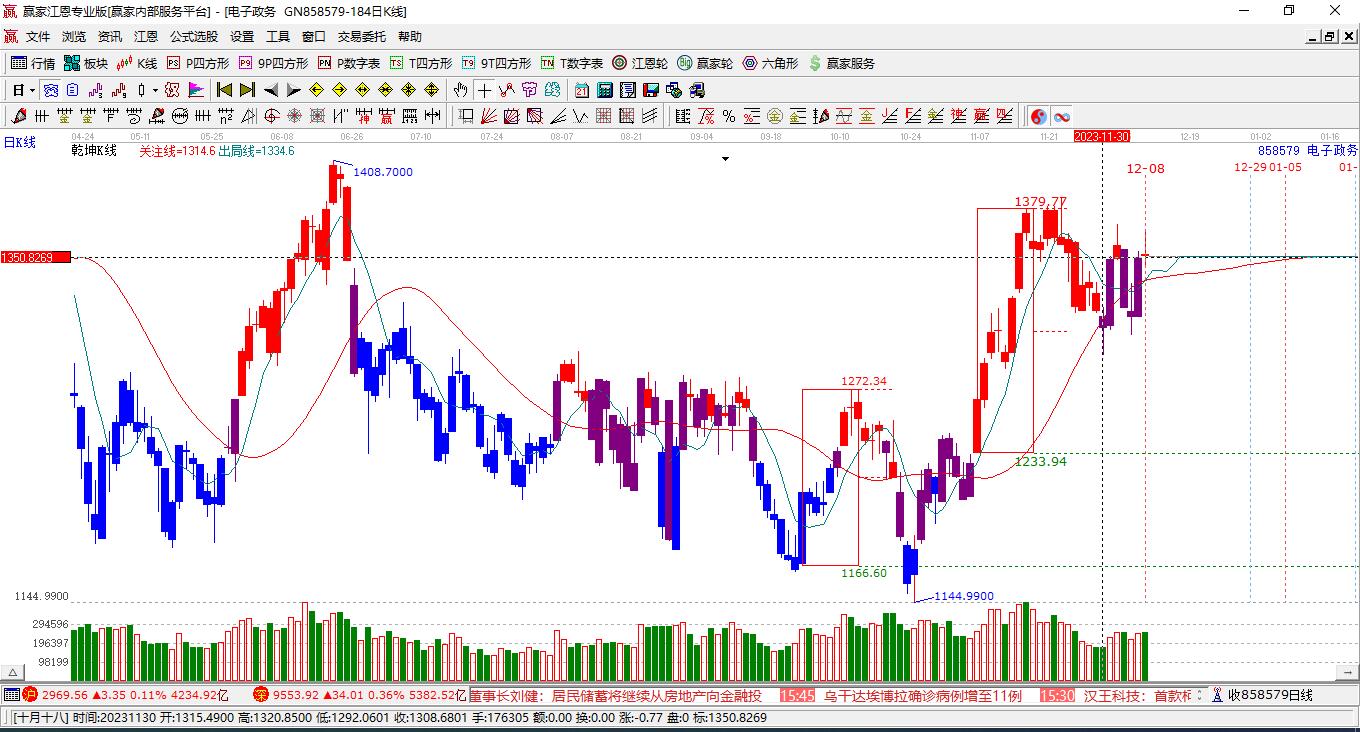
Task: Click the calendar 21 icon
Action: (581, 90)
